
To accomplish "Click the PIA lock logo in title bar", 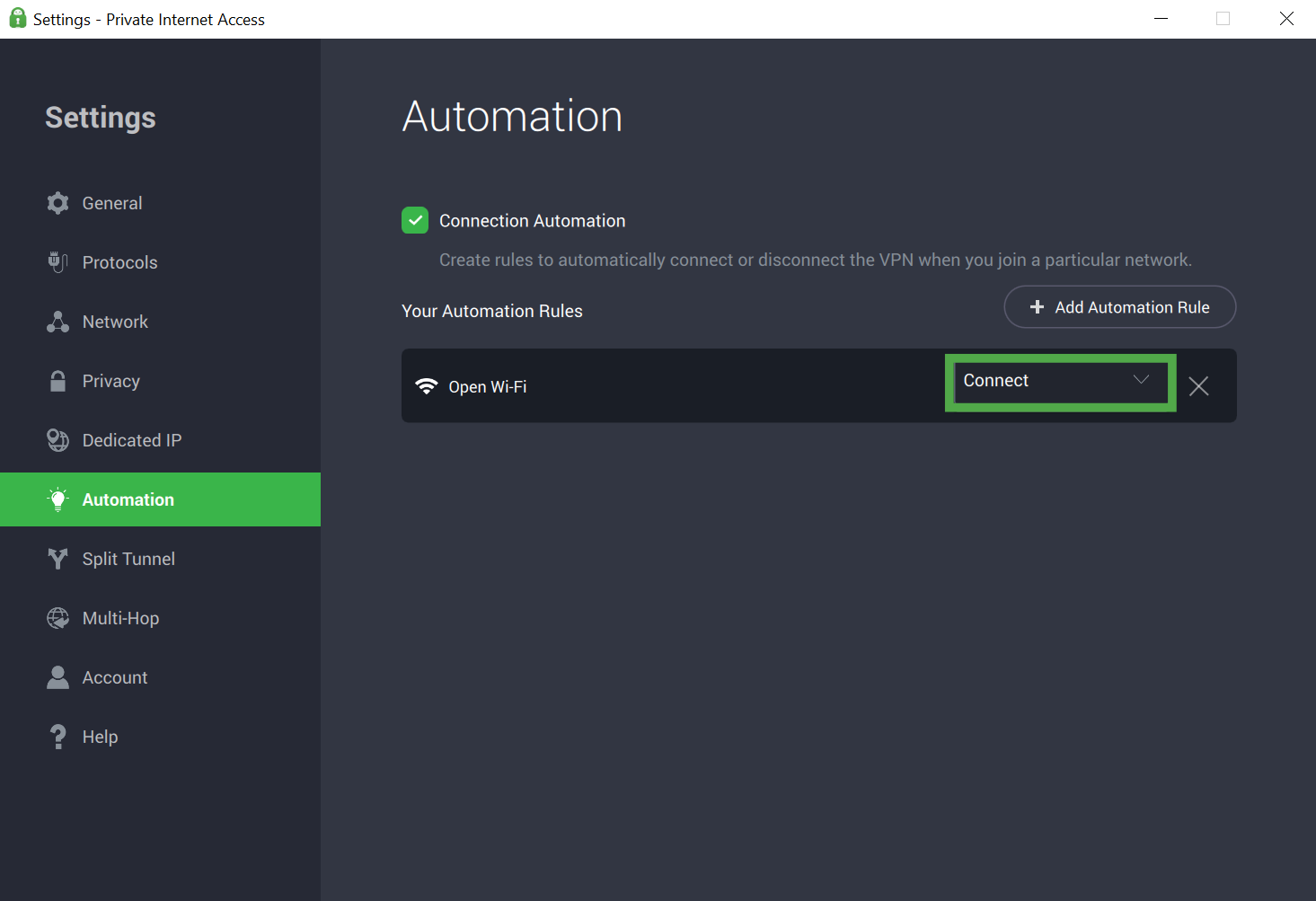I will click(17, 19).
